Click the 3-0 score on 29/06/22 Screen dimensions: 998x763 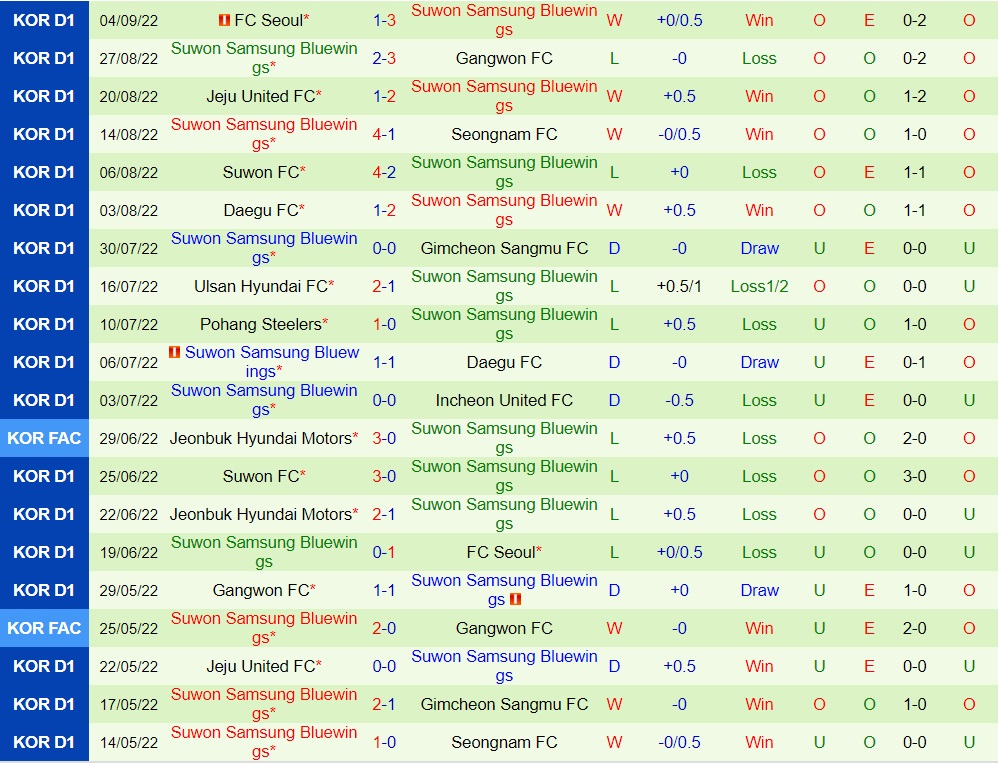384,438
